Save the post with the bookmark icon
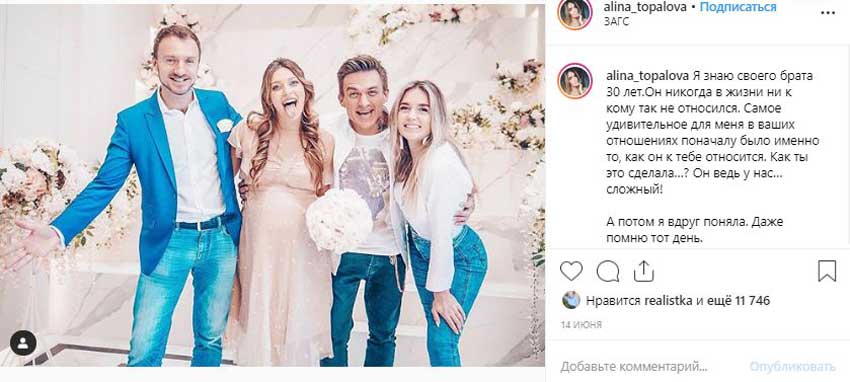 [827, 271]
